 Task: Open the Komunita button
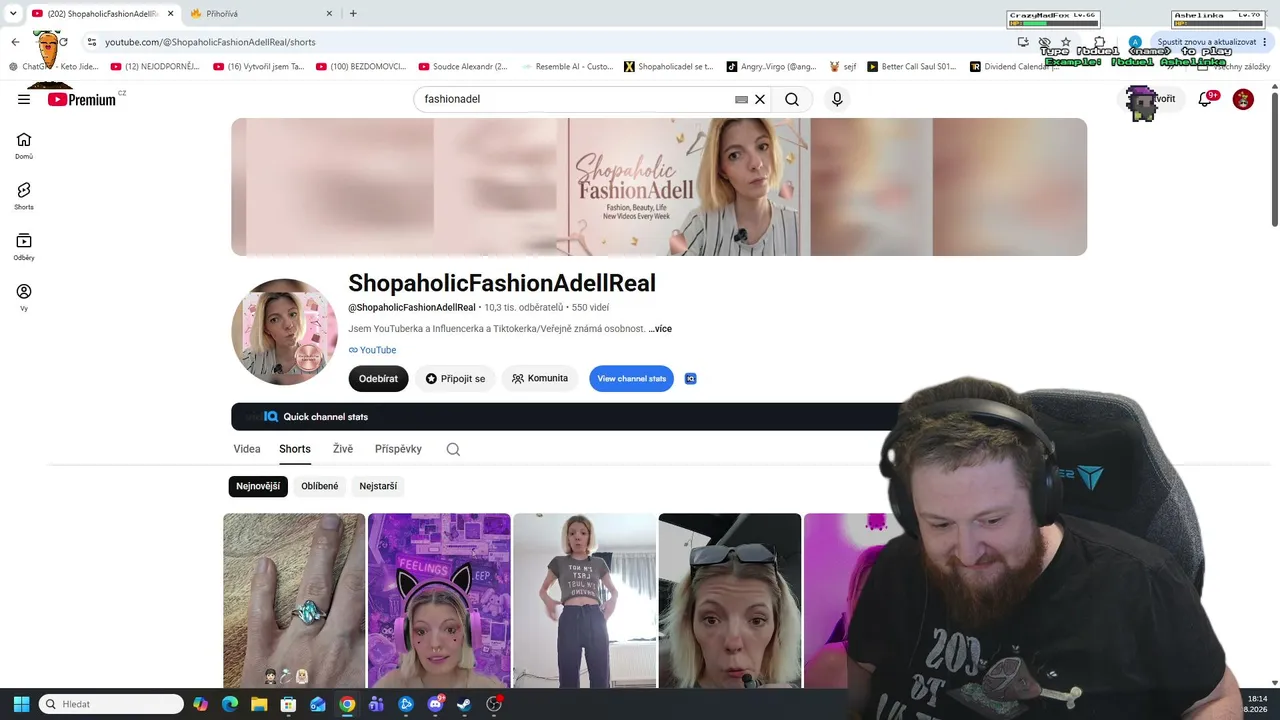(x=540, y=379)
